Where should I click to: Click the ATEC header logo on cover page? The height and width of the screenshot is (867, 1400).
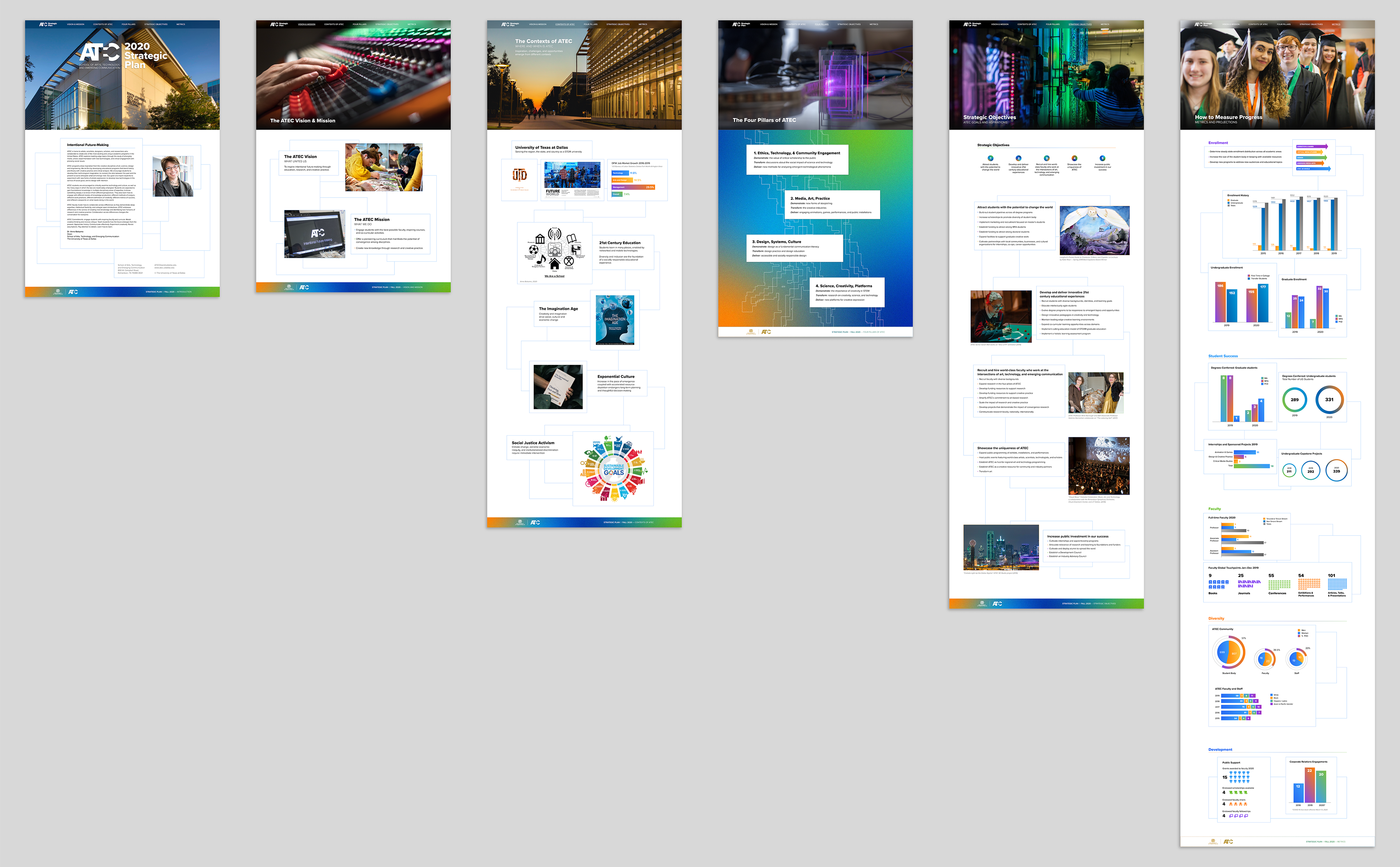[48, 24]
